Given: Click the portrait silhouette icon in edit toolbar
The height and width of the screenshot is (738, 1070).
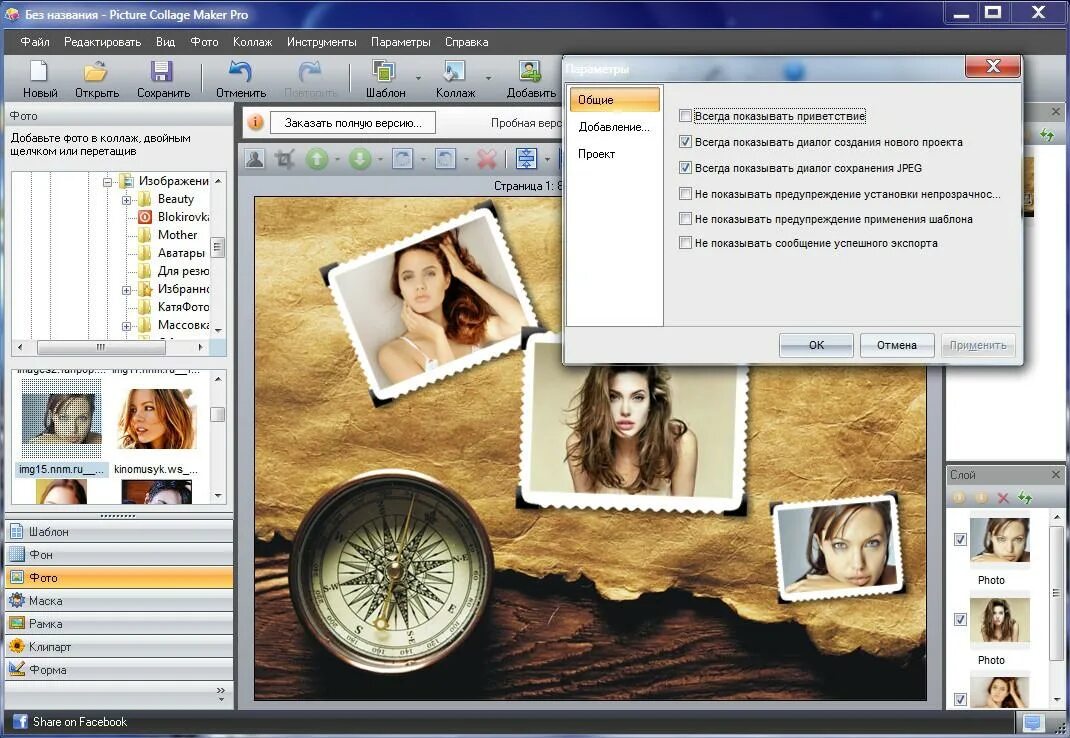Looking at the screenshot, I should pyautogui.click(x=255, y=159).
